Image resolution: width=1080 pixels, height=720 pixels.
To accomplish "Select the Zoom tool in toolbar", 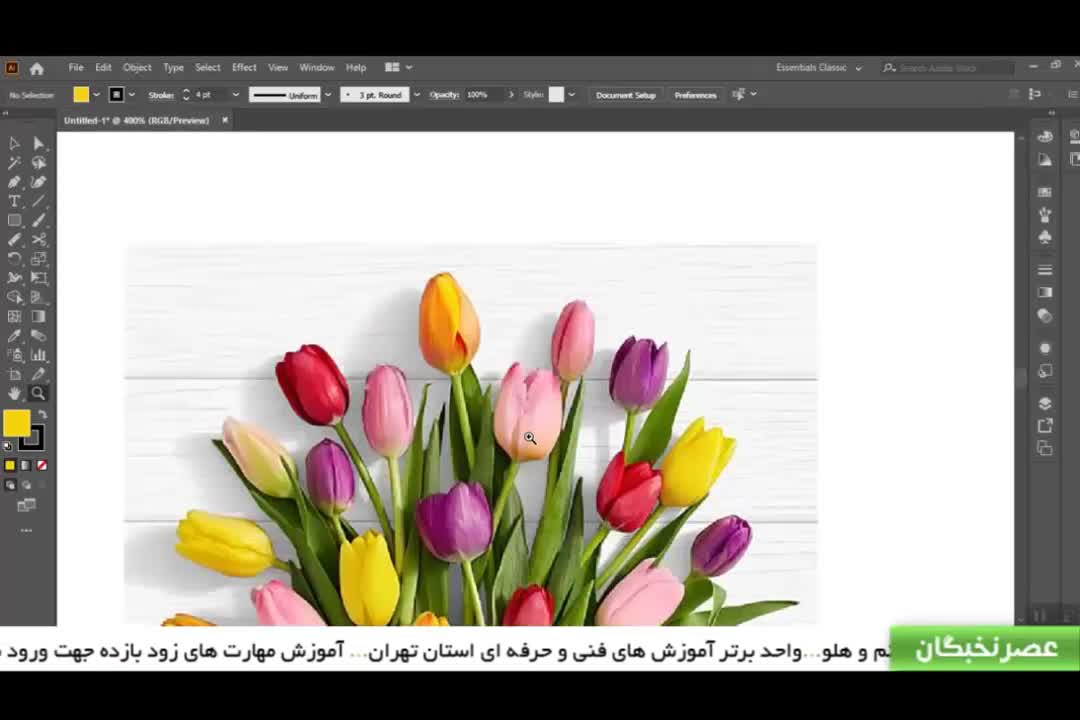I will coord(38,393).
